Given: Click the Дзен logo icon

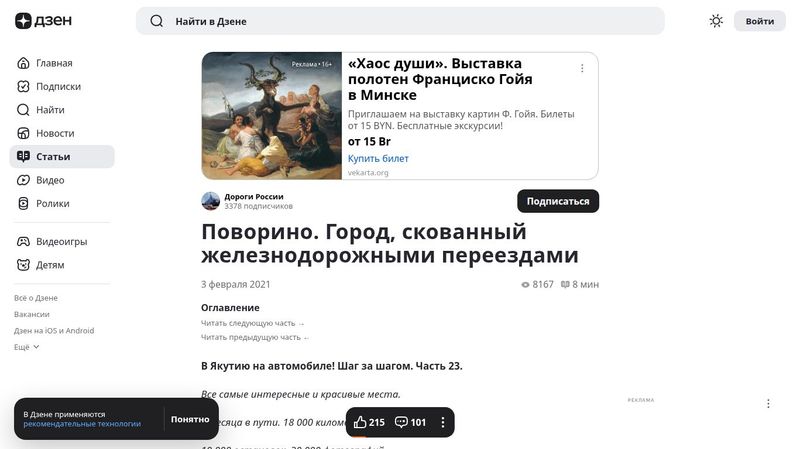Looking at the screenshot, I should click(23, 21).
